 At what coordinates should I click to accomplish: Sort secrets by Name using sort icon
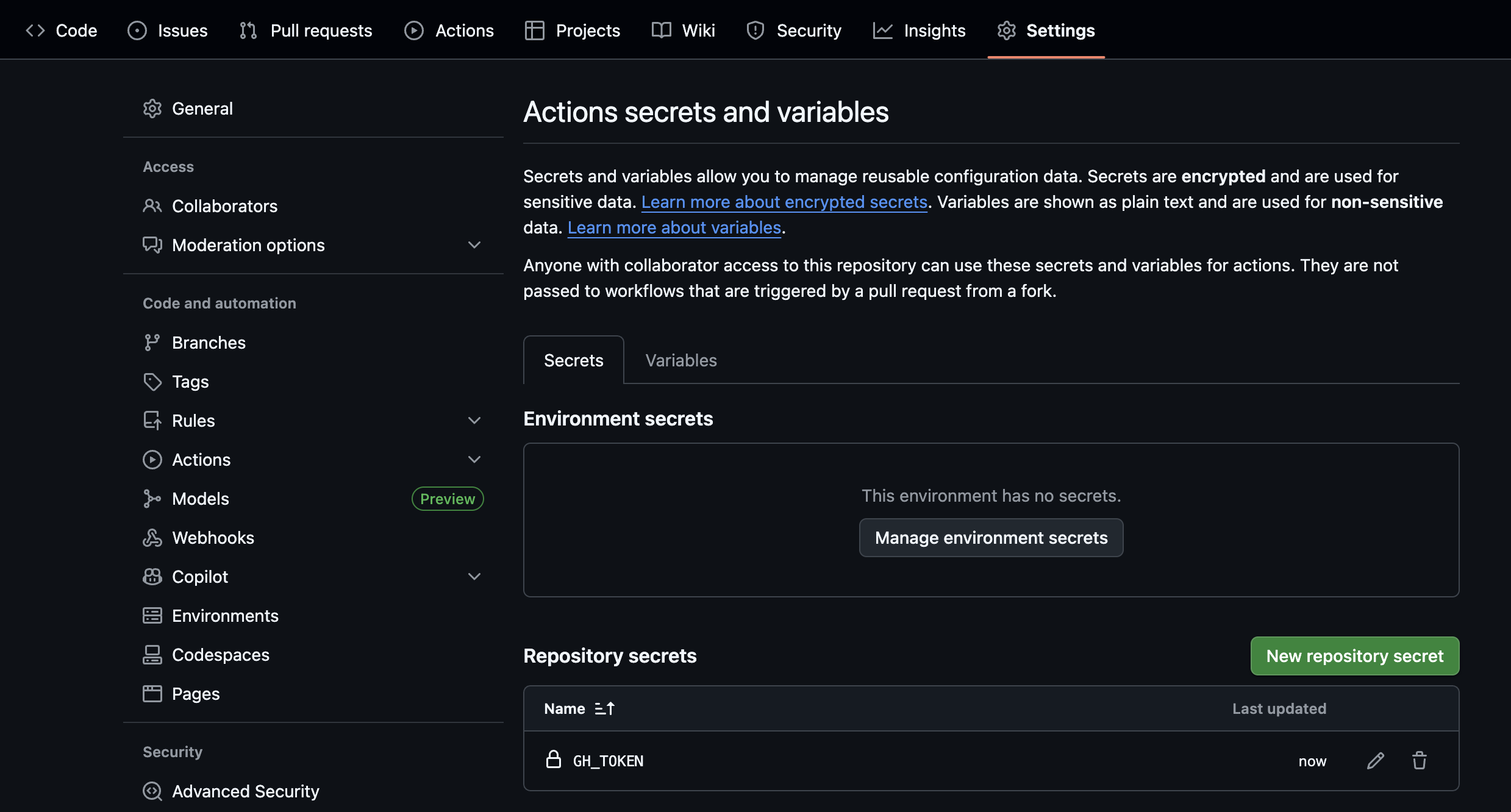pyautogui.click(x=605, y=708)
